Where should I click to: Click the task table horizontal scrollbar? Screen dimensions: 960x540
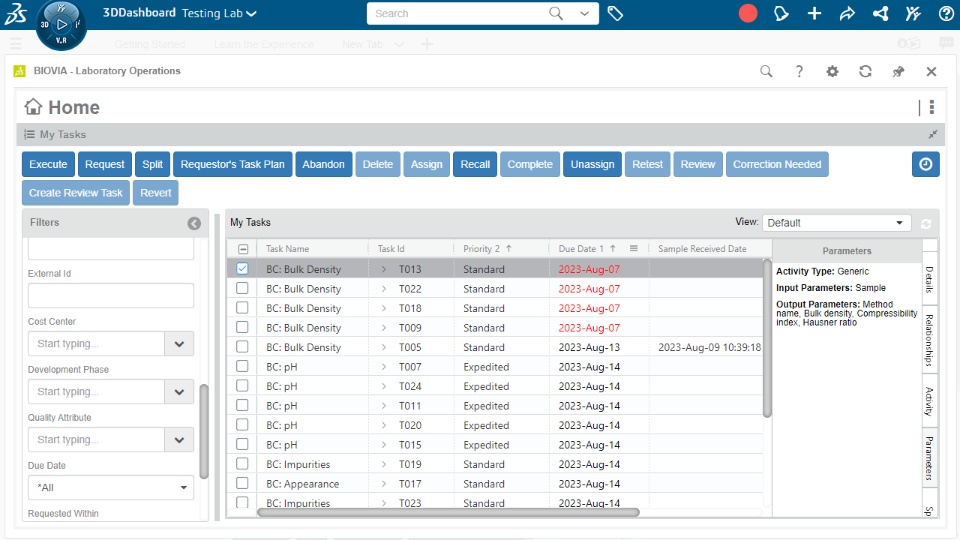pyautogui.click(x=448, y=512)
